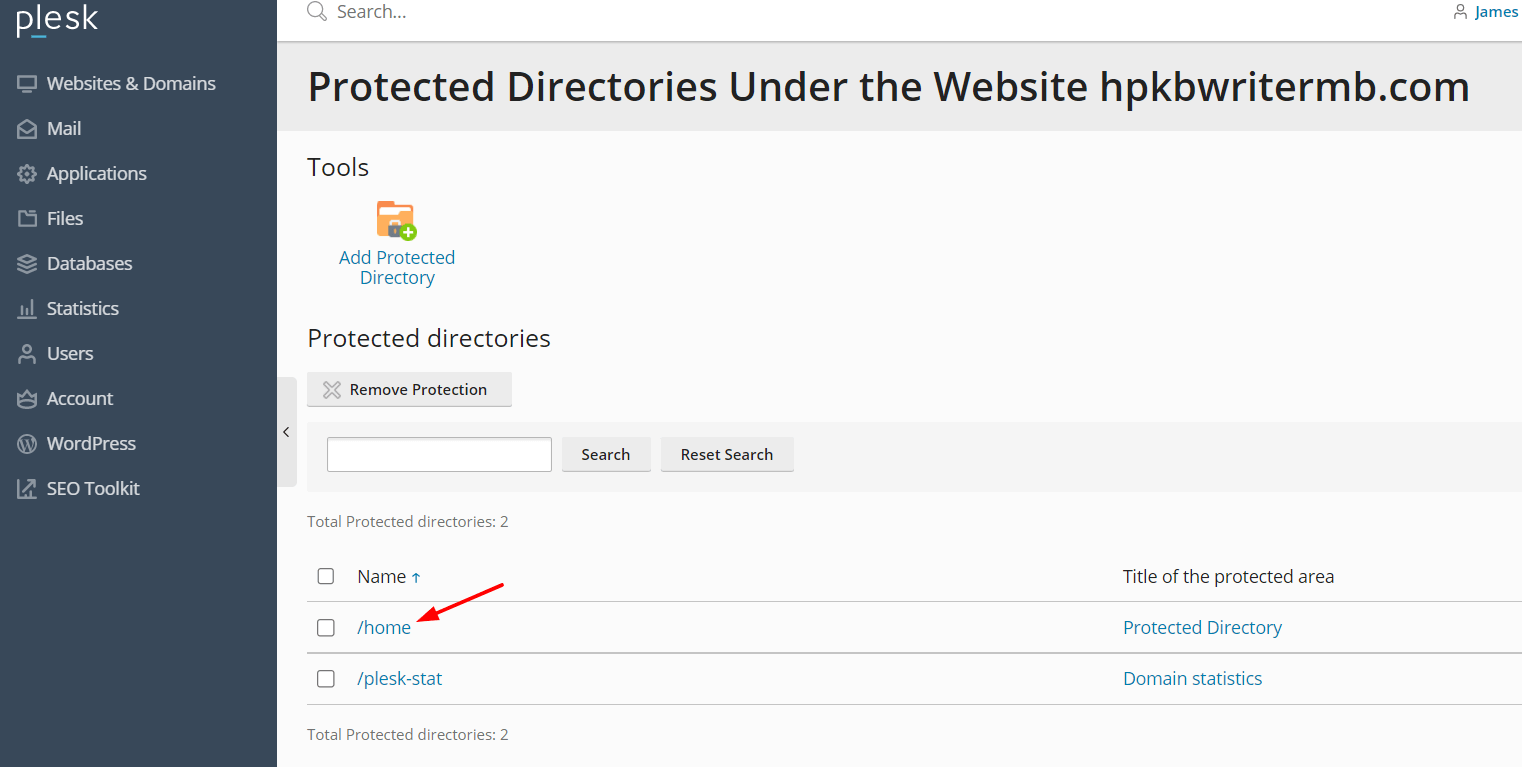
Task: Open Websites & Domains from the sidebar
Action: [x=27, y=83]
